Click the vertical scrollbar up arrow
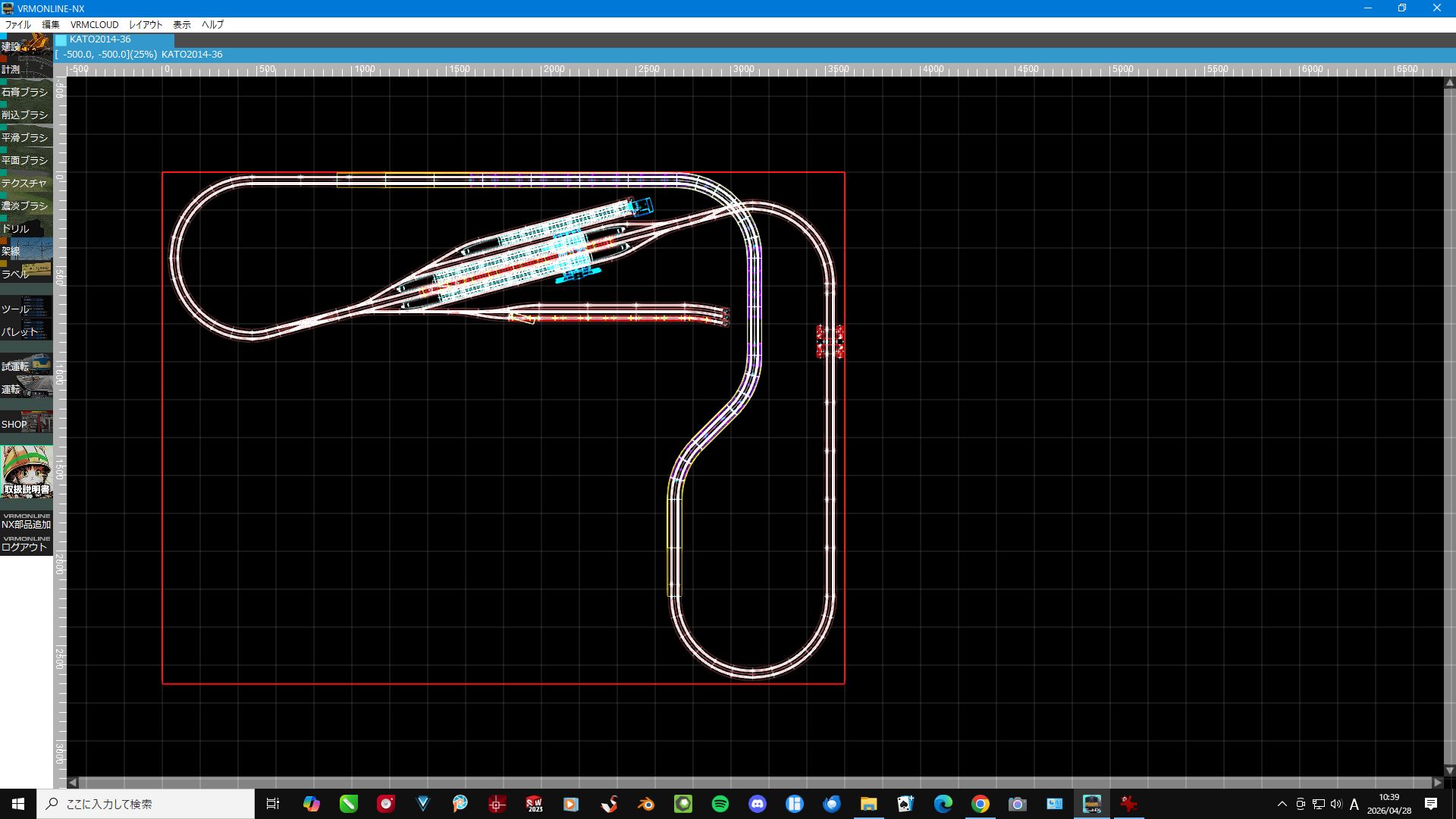 (1449, 83)
